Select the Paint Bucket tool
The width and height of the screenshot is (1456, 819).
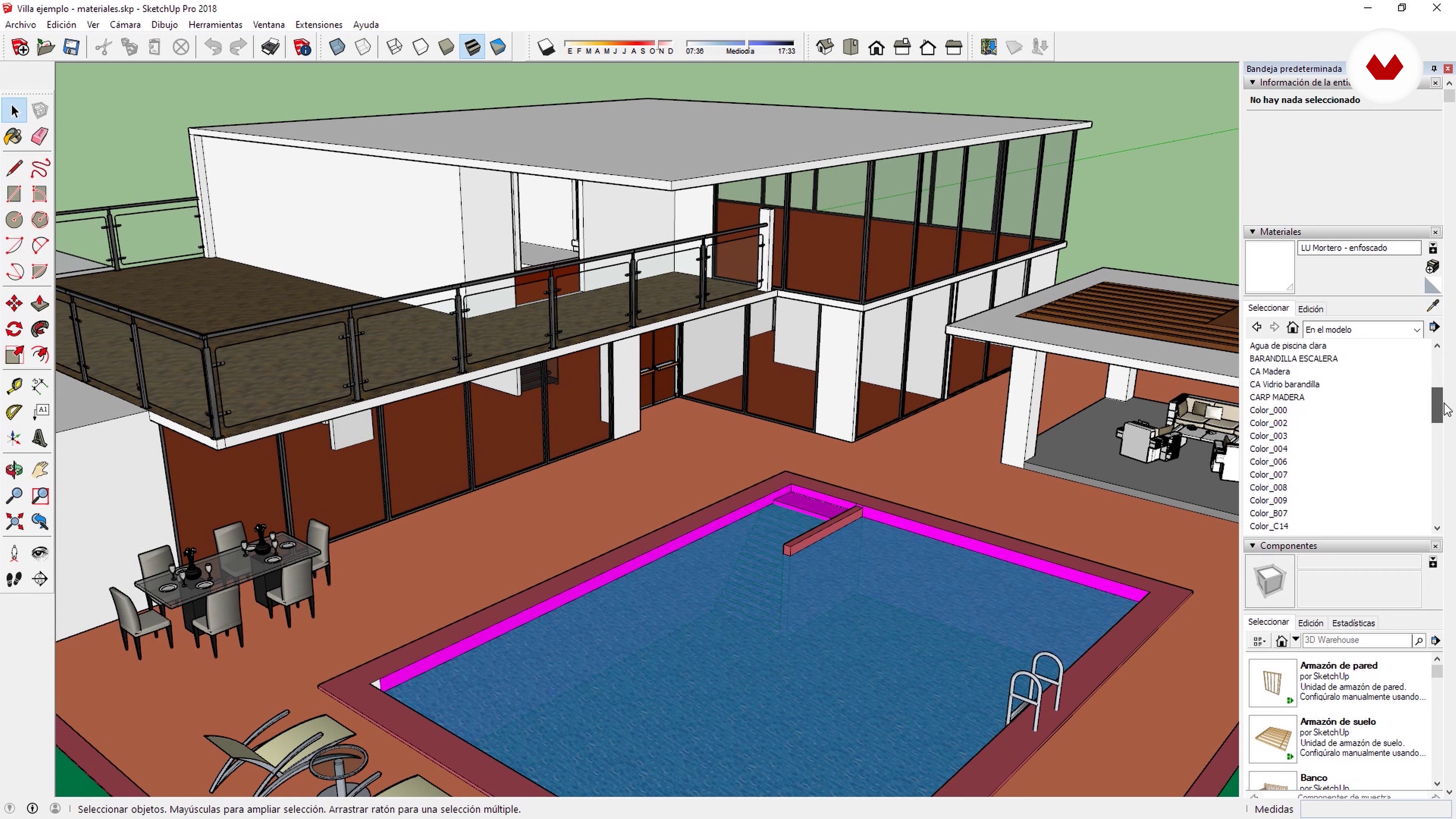pos(14,136)
